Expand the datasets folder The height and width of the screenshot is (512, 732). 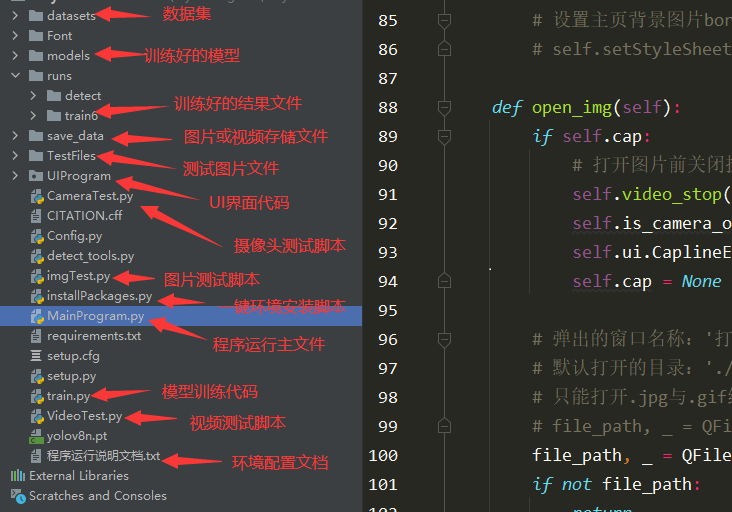(15, 16)
